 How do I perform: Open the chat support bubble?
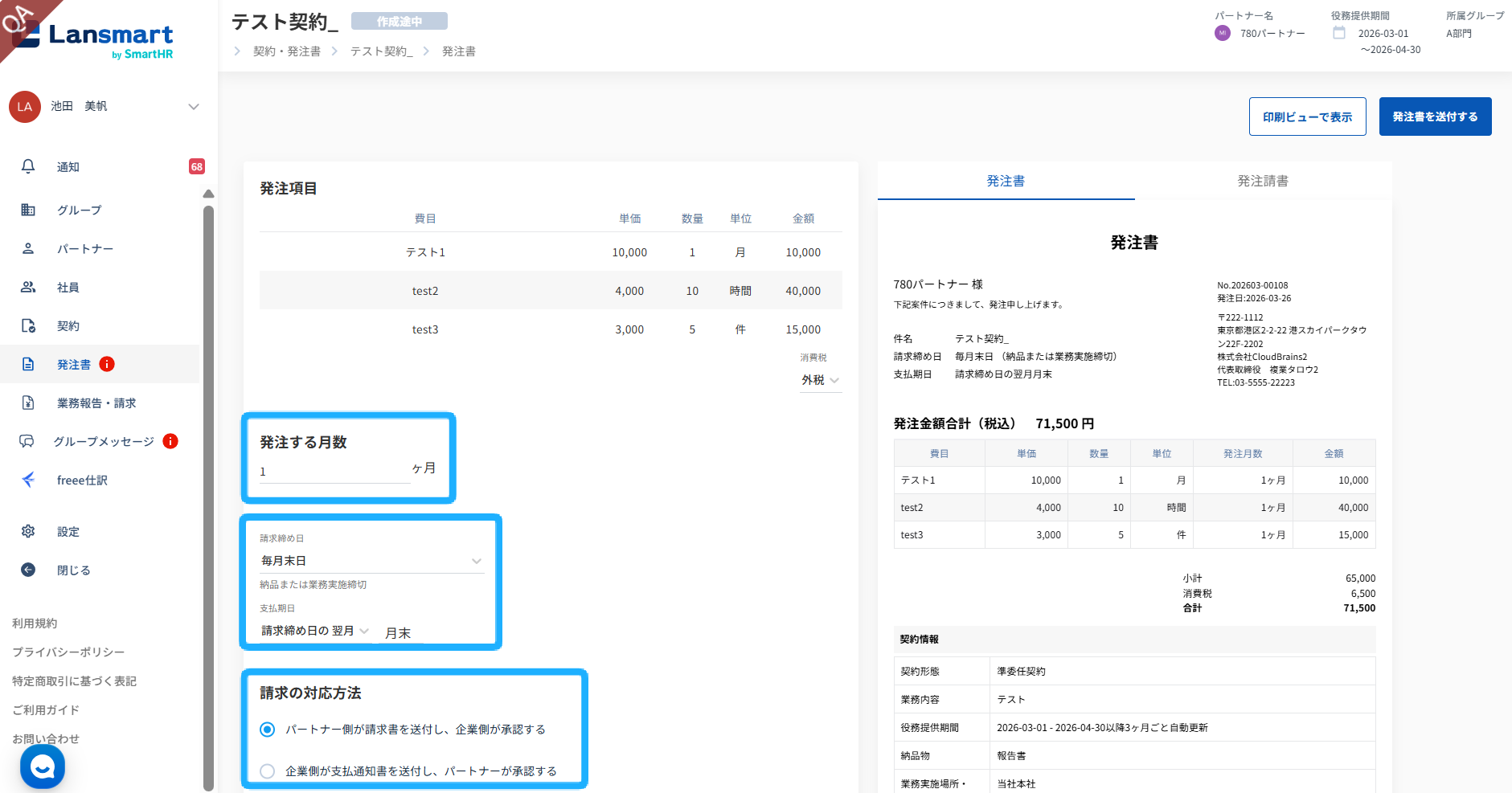[x=42, y=767]
